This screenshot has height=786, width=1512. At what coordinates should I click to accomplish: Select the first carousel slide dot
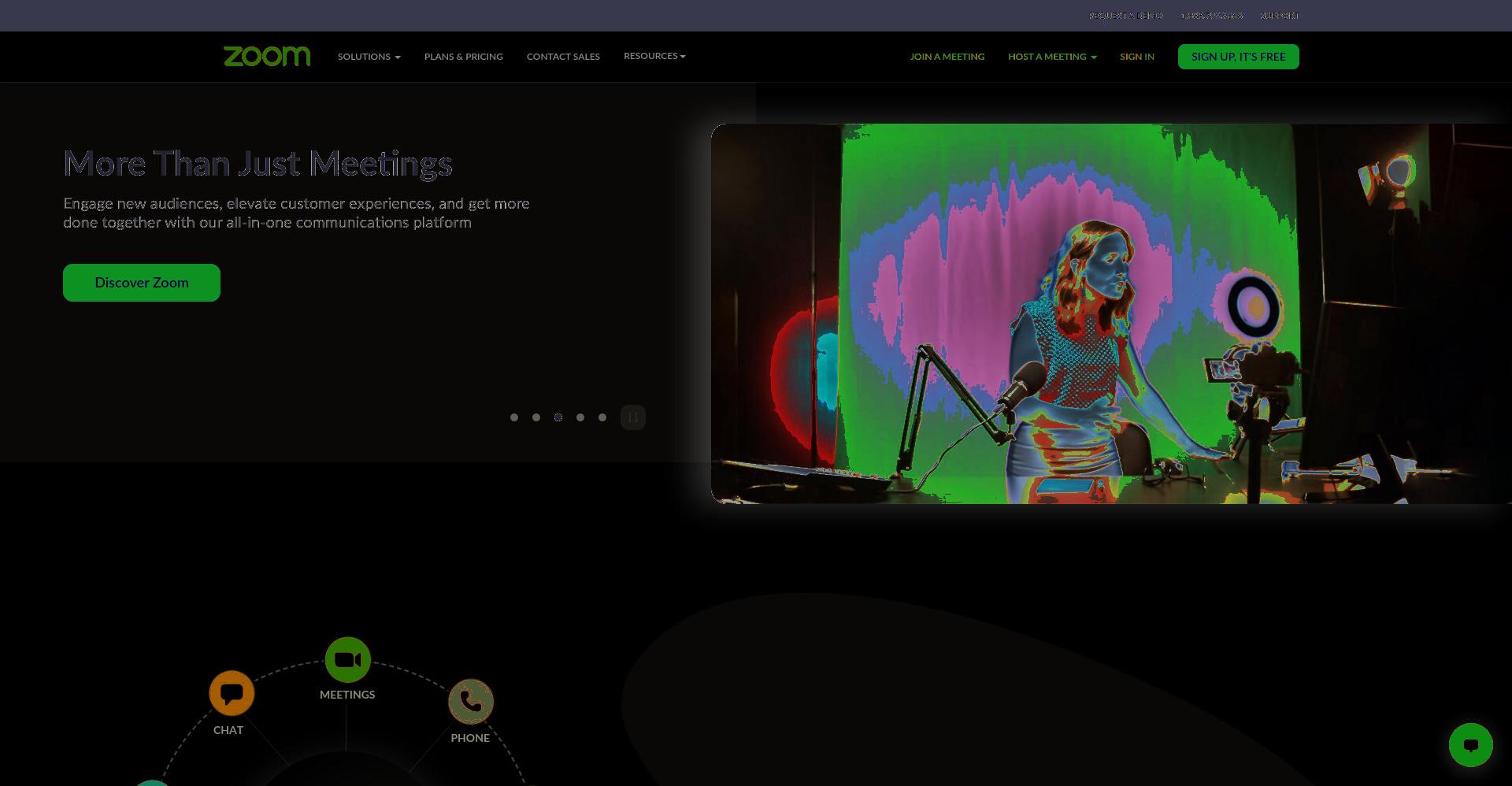pyautogui.click(x=514, y=417)
